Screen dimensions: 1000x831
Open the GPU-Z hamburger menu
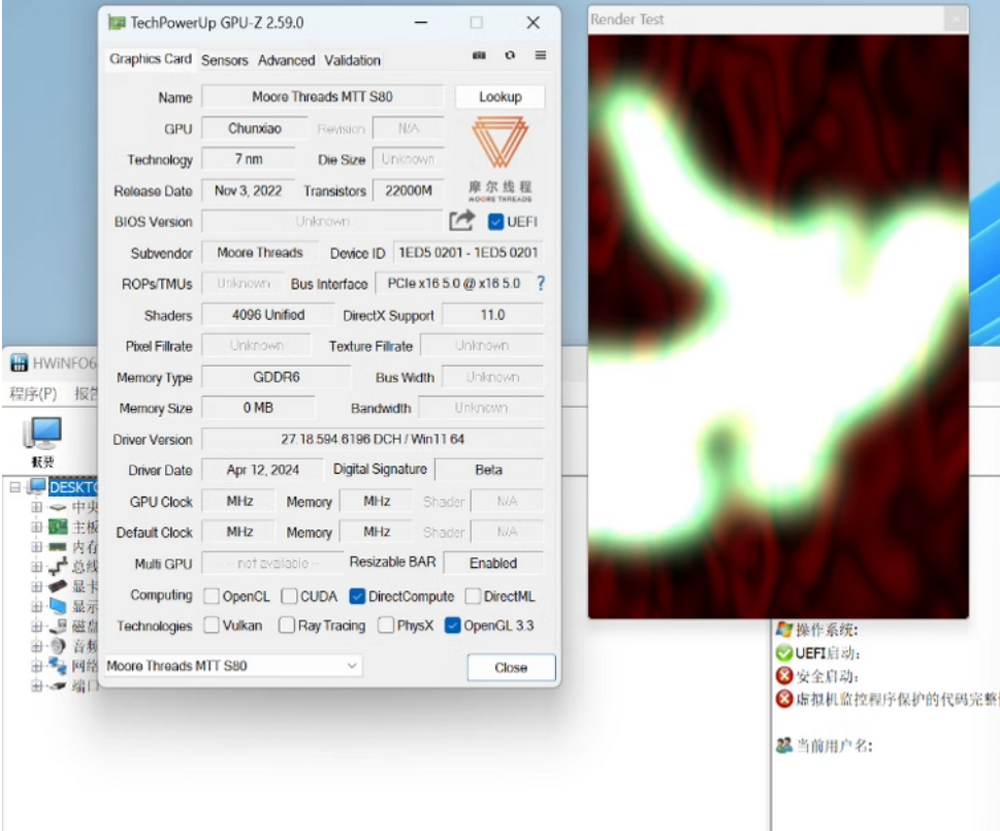(540, 55)
